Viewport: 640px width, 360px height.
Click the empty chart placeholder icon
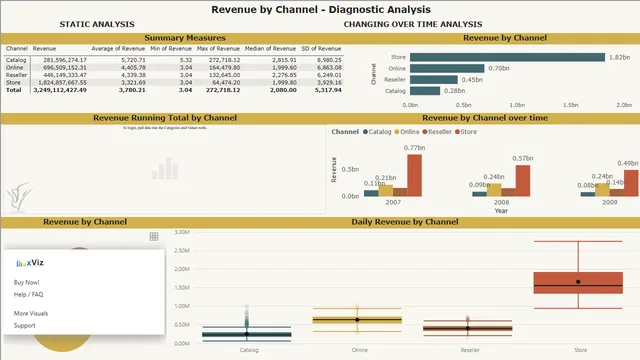pyautogui.click(x=165, y=169)
